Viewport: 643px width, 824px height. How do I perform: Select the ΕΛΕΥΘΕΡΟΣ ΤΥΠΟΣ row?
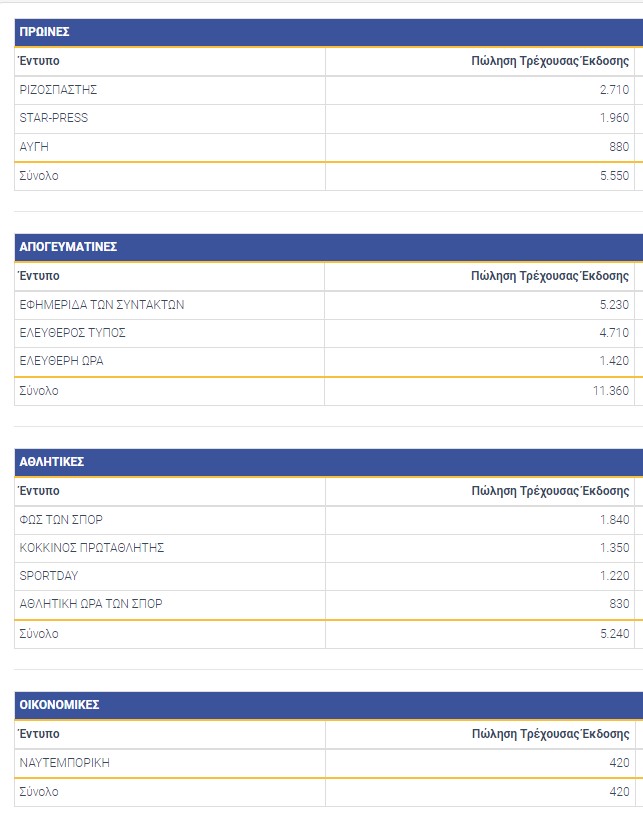72,333
